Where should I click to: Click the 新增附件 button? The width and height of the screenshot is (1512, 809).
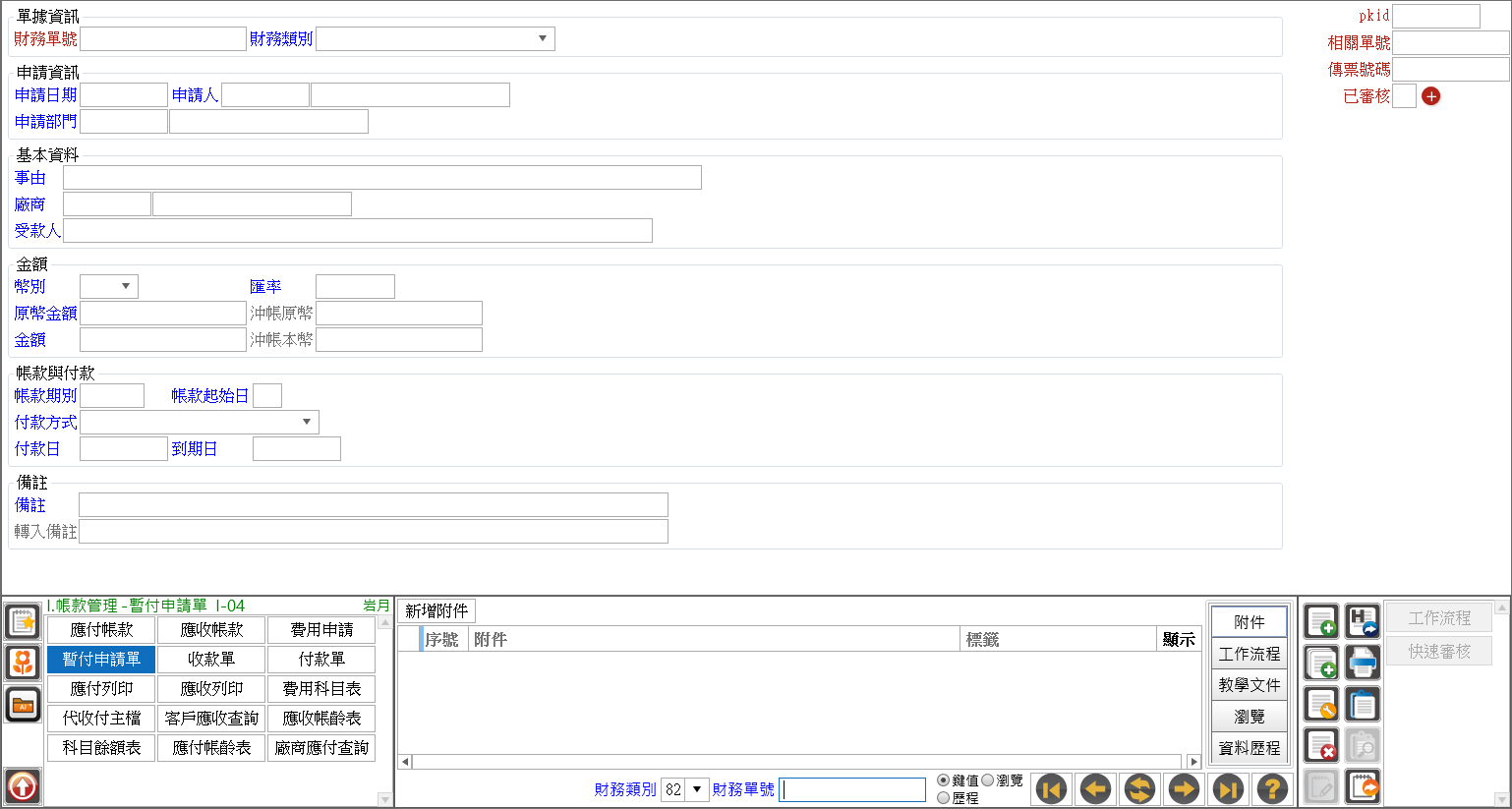coord(436,611)
